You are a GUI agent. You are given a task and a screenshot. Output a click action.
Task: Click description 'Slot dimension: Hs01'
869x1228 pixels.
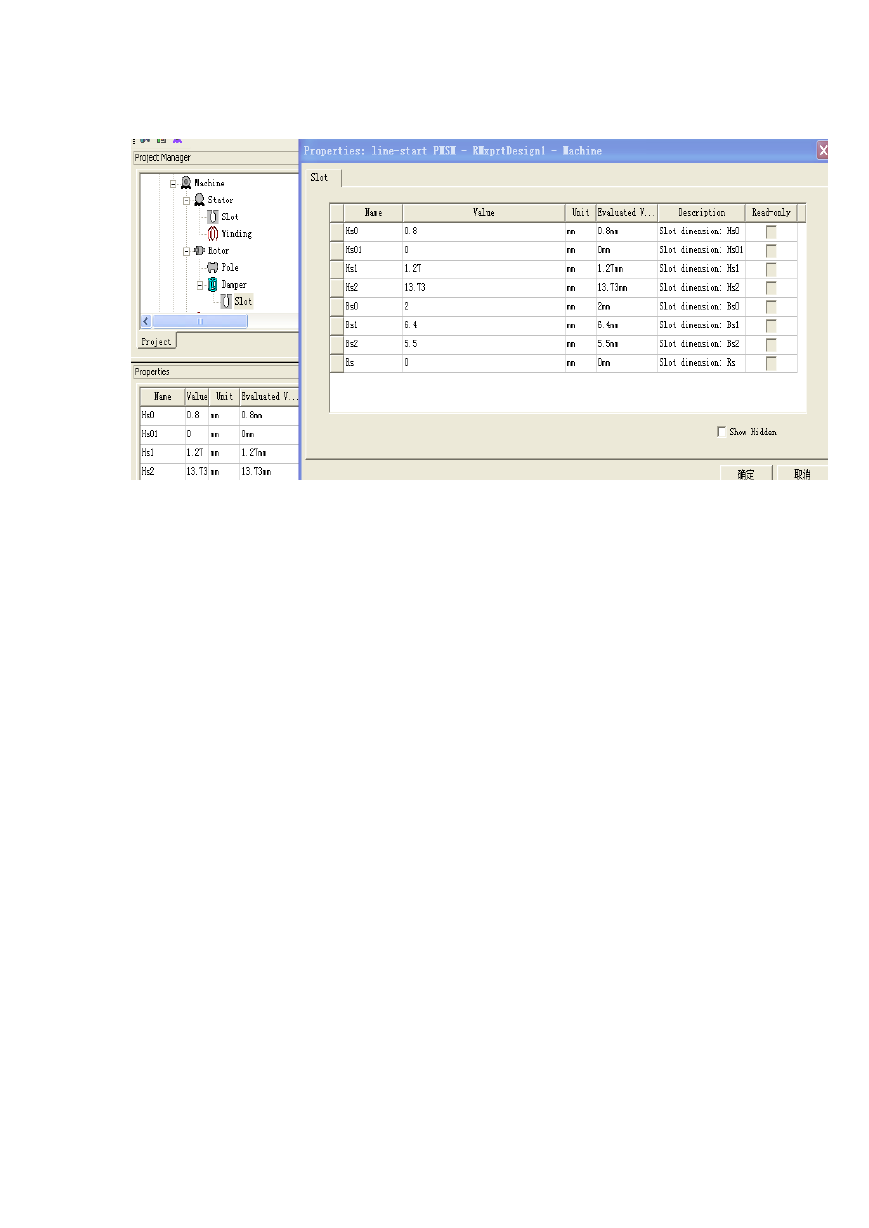coord(701,251)
